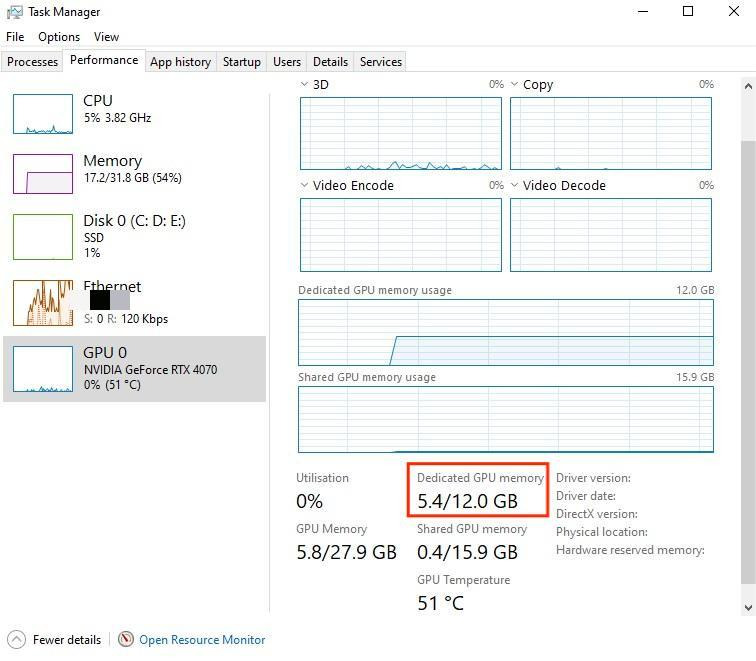756x661 pixels.
Task: Switch to the Startup tab
Action: point(241,62)
